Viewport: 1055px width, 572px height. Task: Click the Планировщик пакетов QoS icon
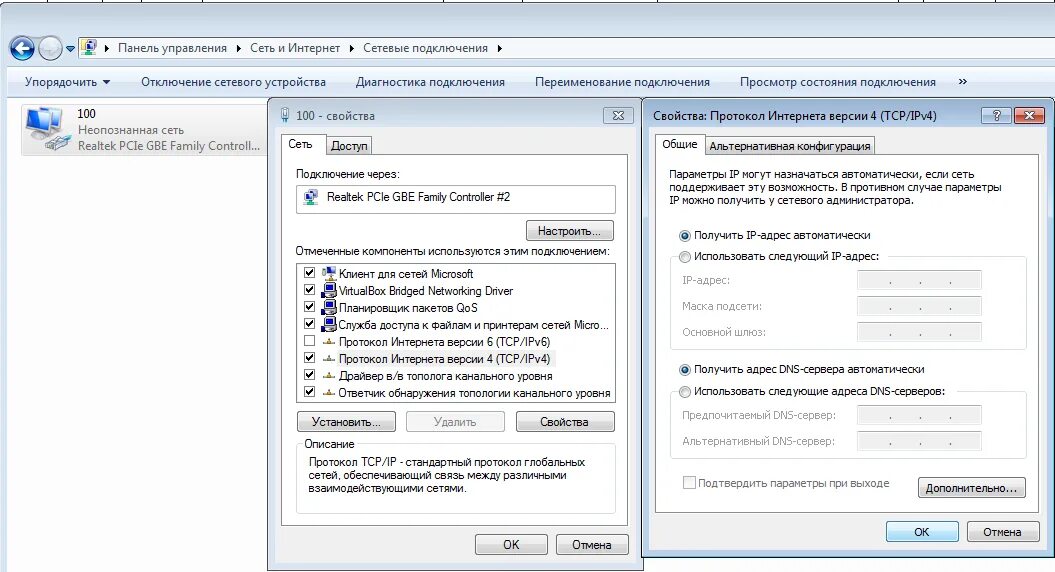(x=329, y=307)
